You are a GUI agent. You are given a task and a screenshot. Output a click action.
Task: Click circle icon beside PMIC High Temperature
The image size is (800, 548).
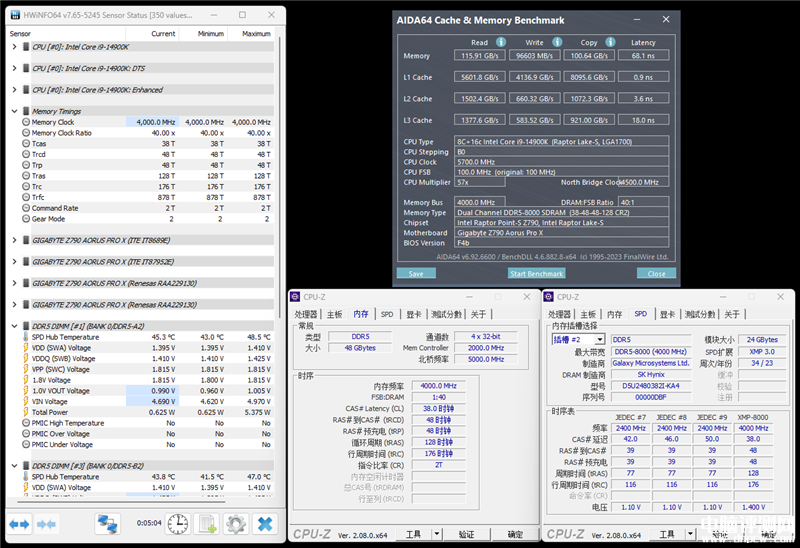[26, 422]
